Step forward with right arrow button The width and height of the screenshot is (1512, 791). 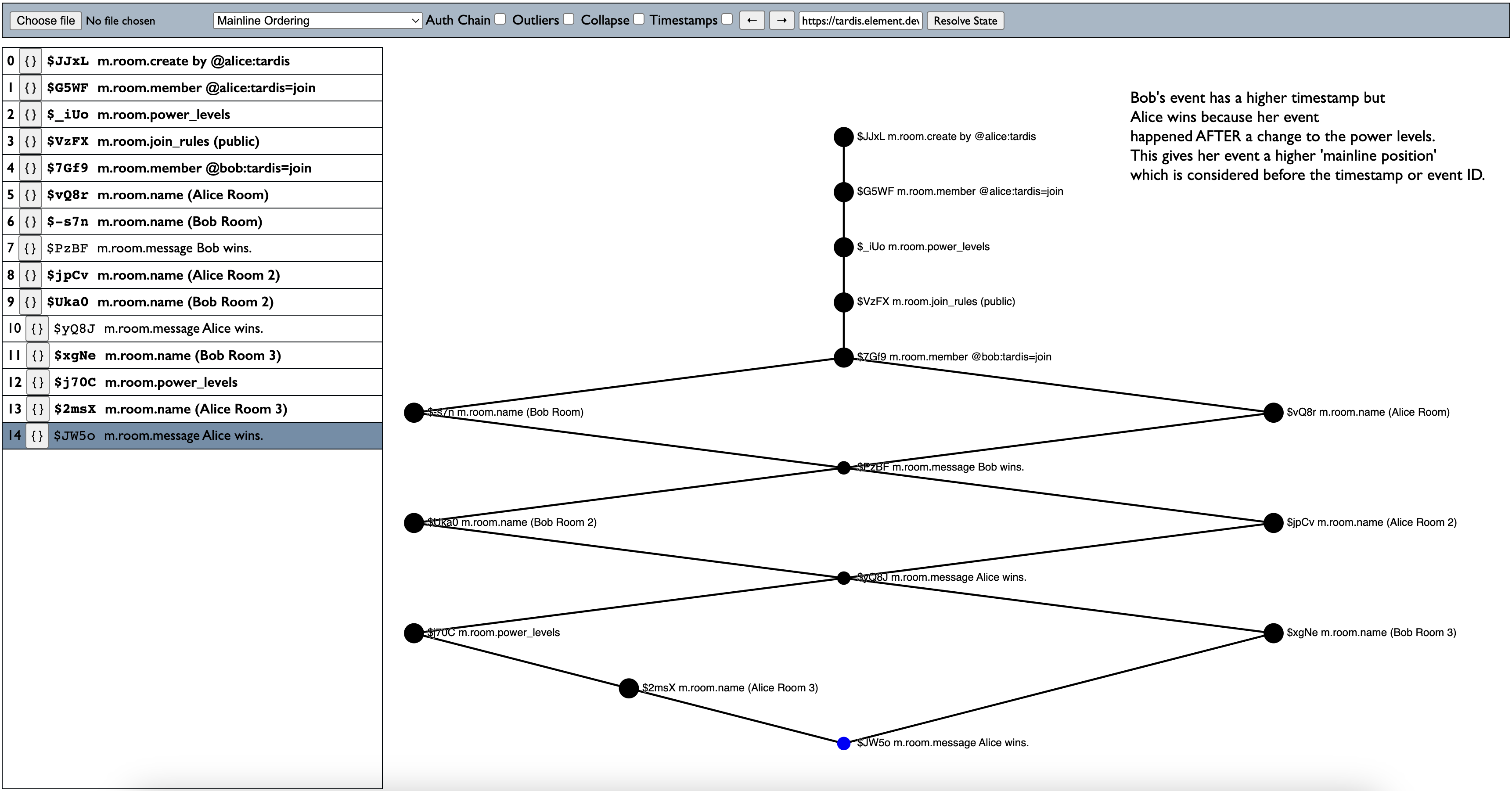tap(781, 21)
